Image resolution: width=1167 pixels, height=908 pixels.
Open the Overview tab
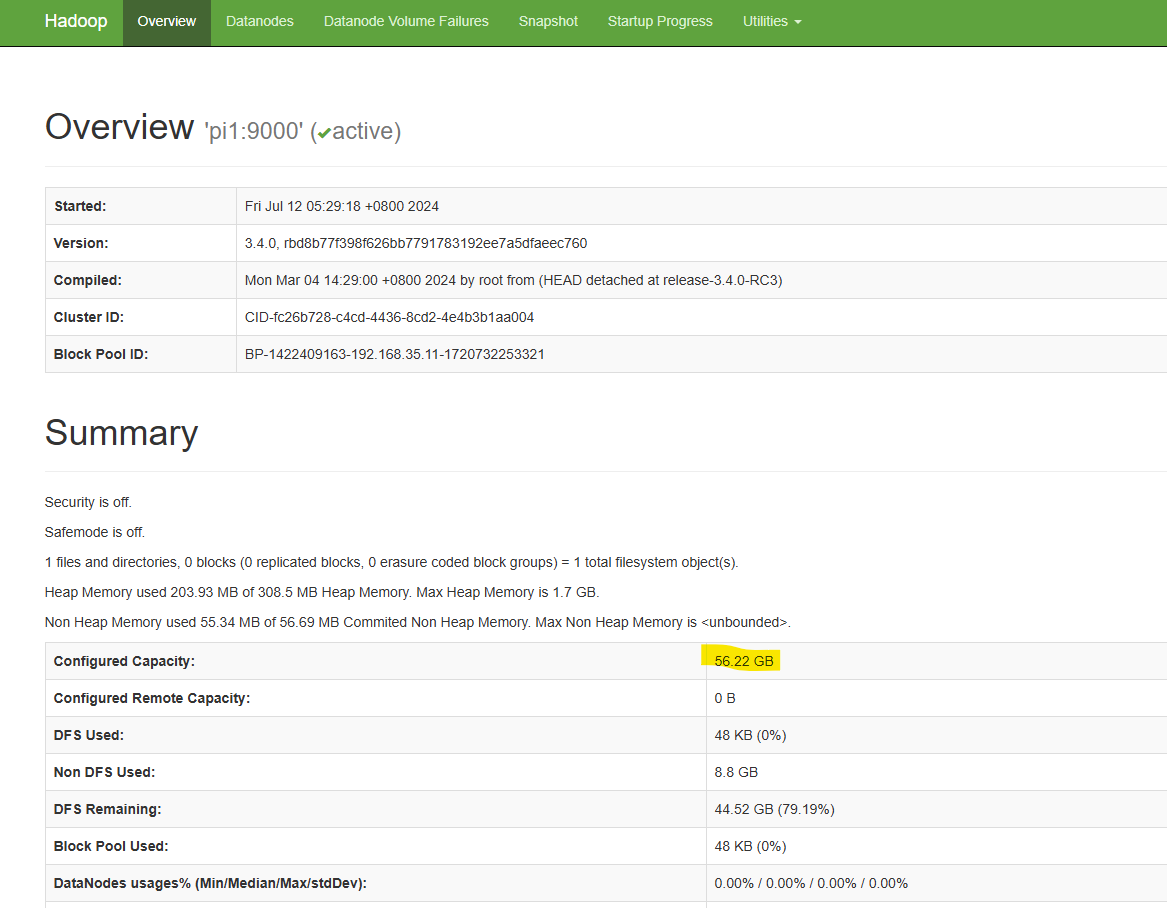tap(167, 22)
